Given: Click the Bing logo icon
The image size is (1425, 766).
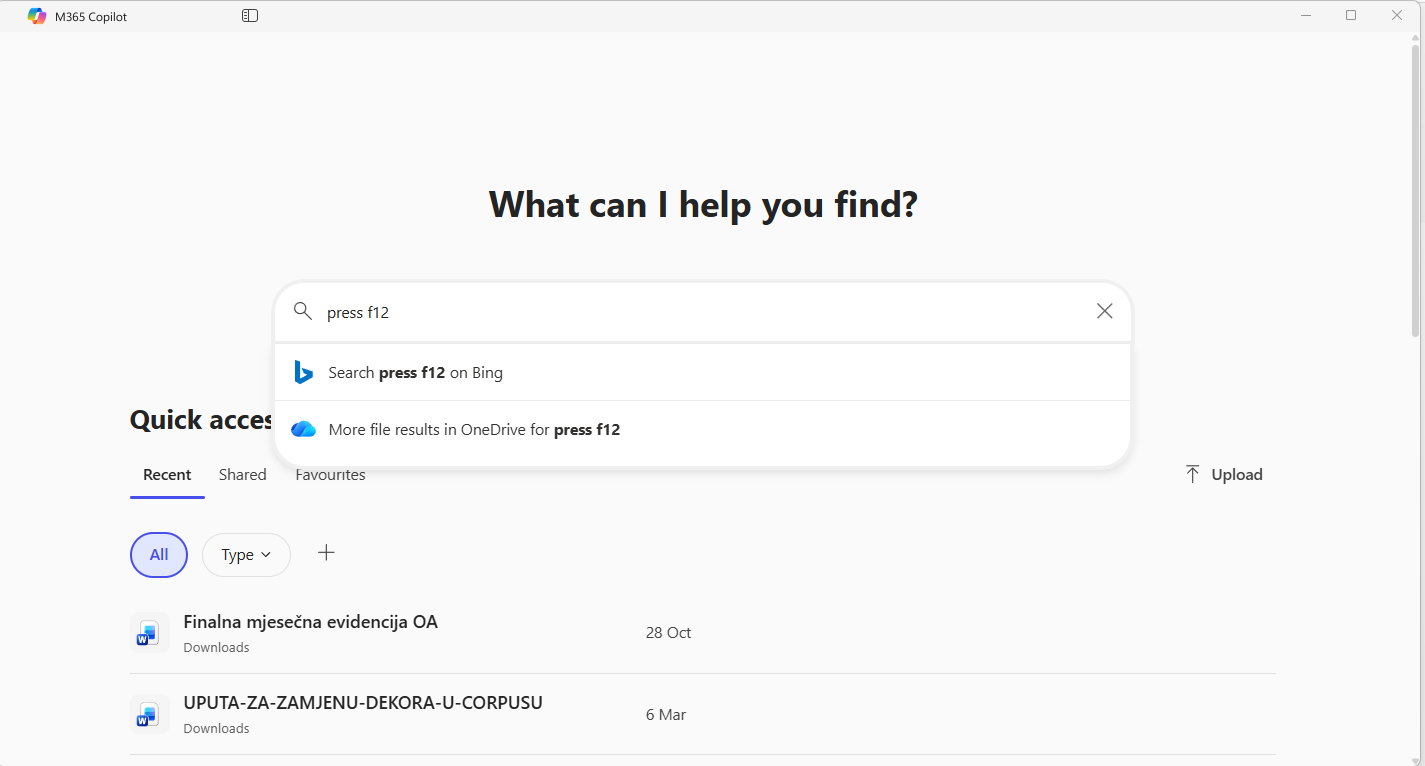Looking at the screenshot, I should (303, 373).
